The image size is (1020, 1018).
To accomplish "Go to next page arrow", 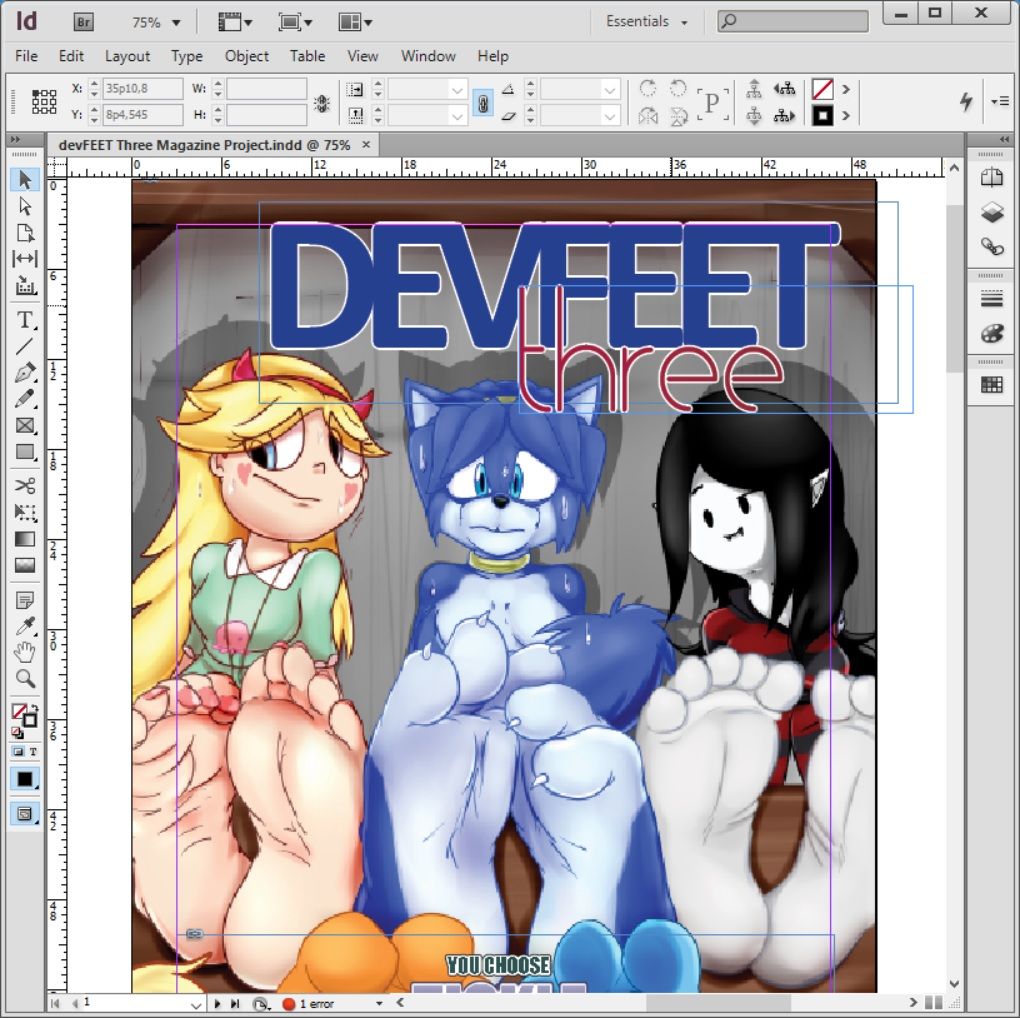I will [x=217, y=1004].
